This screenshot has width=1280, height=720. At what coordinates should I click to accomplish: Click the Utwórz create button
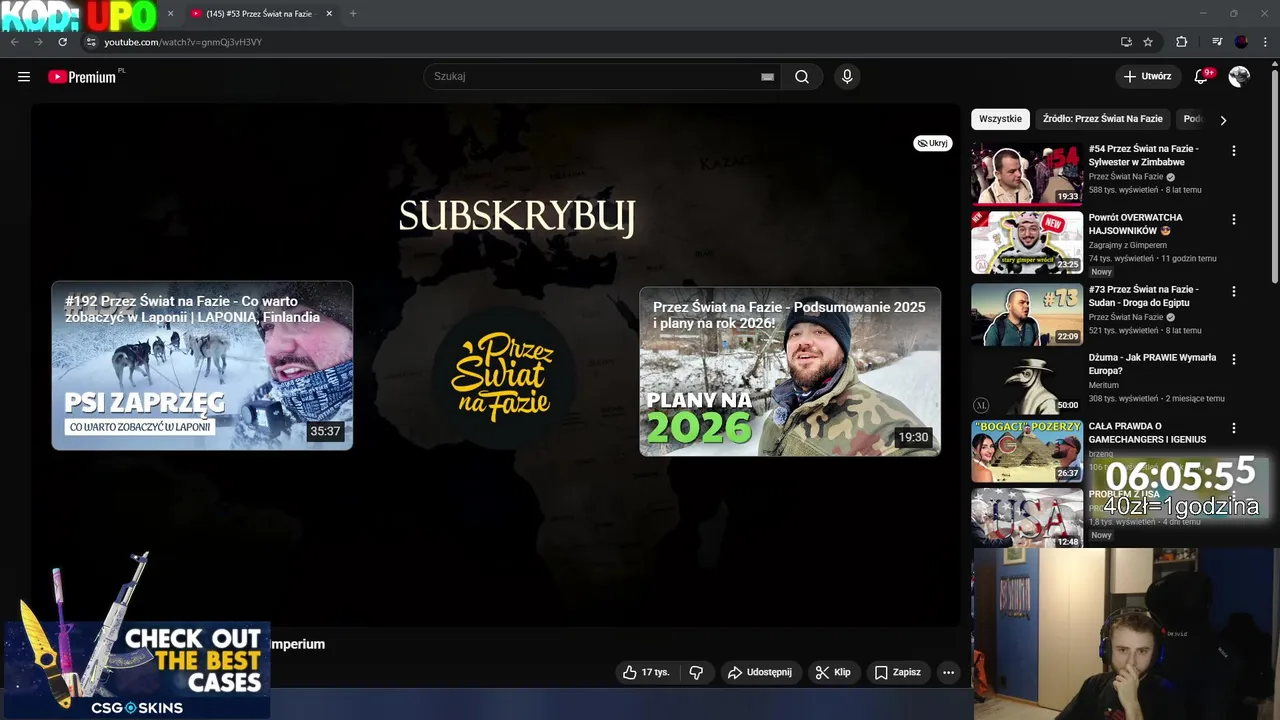pyautogui.click(x=1147, y=76)
